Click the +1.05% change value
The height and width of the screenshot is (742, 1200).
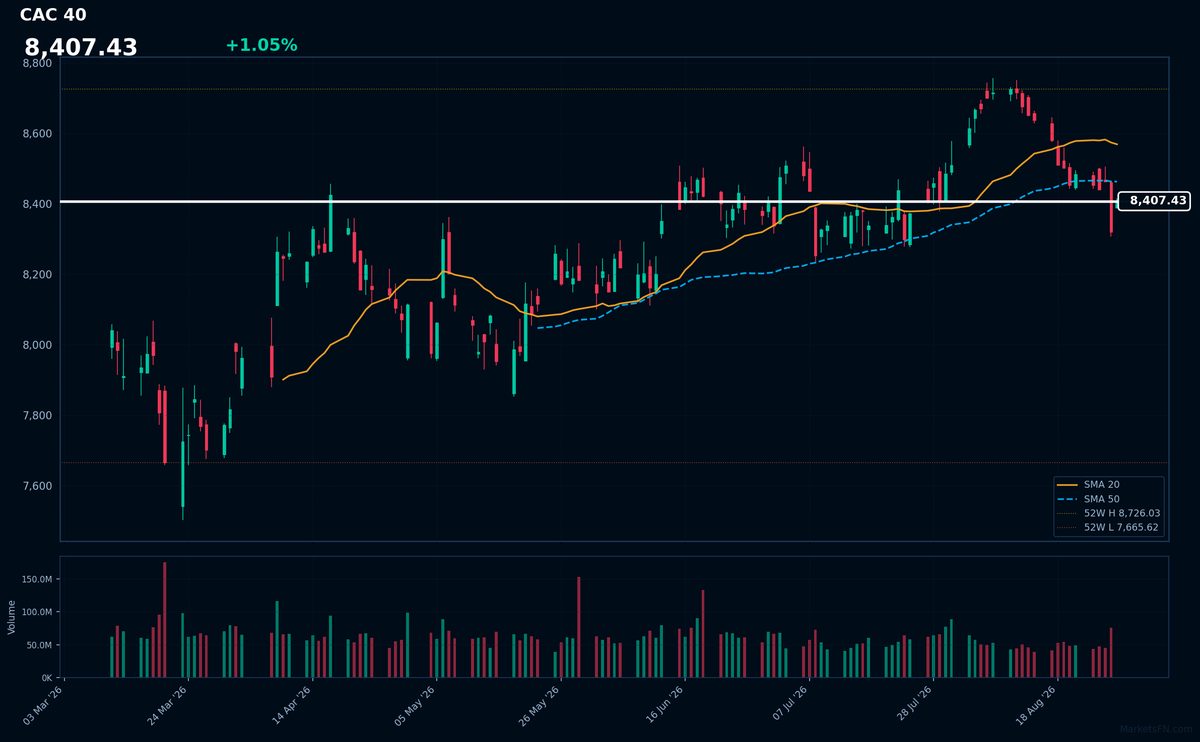261,45
